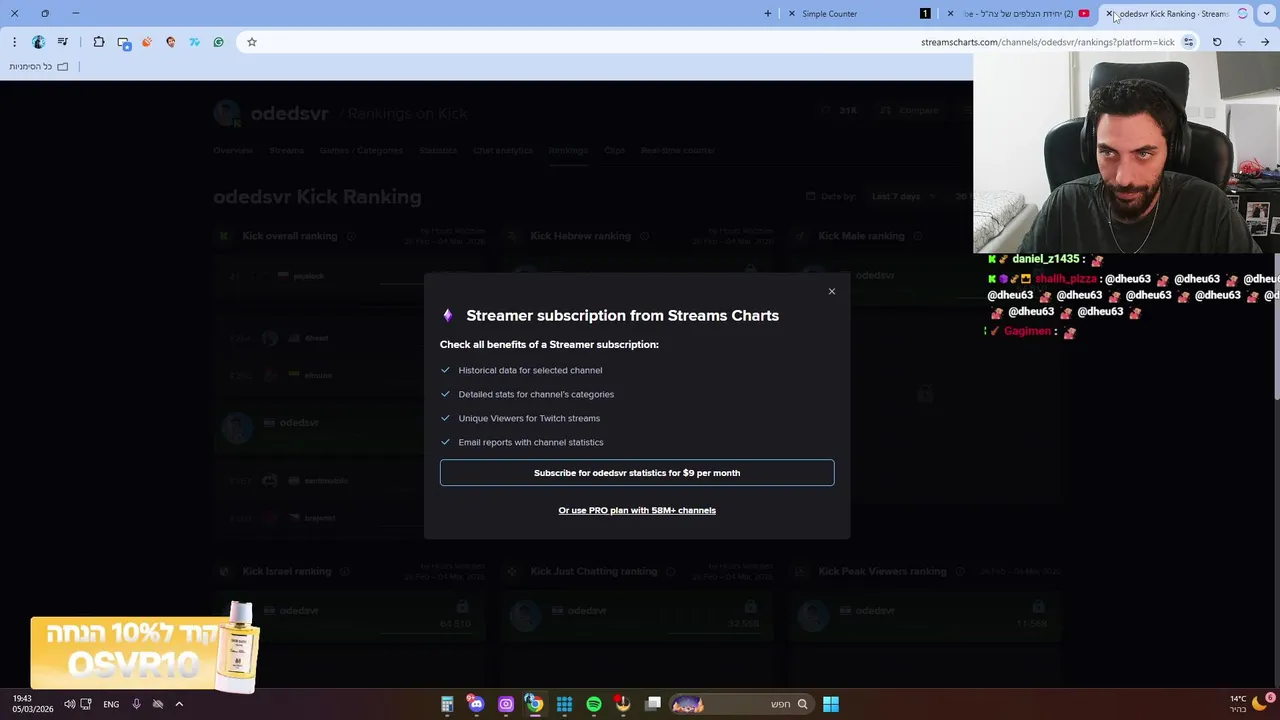Open Spotify from the taskbar

pos(594,704)
